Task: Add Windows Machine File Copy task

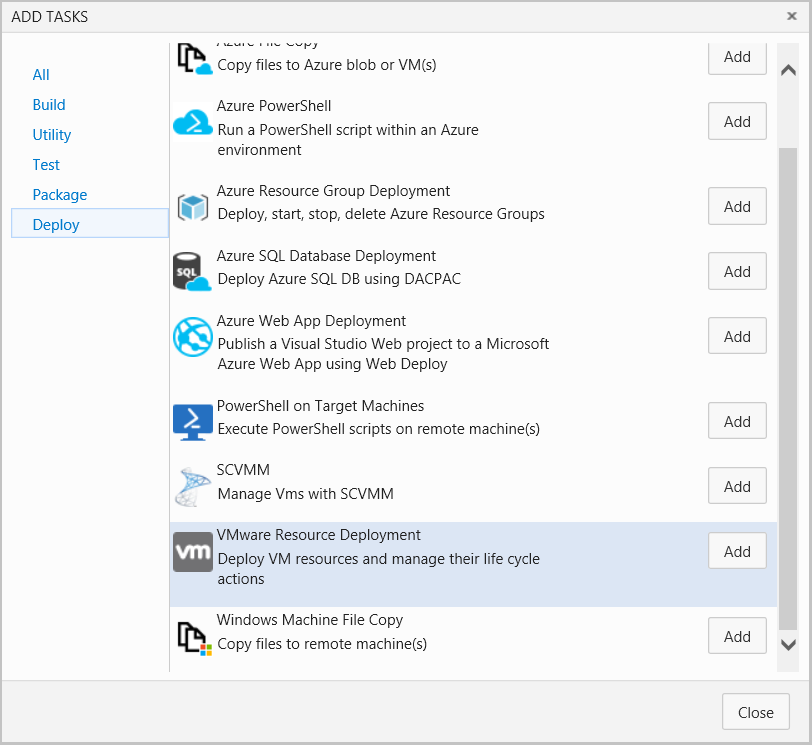Action: (x=737, y=636)
